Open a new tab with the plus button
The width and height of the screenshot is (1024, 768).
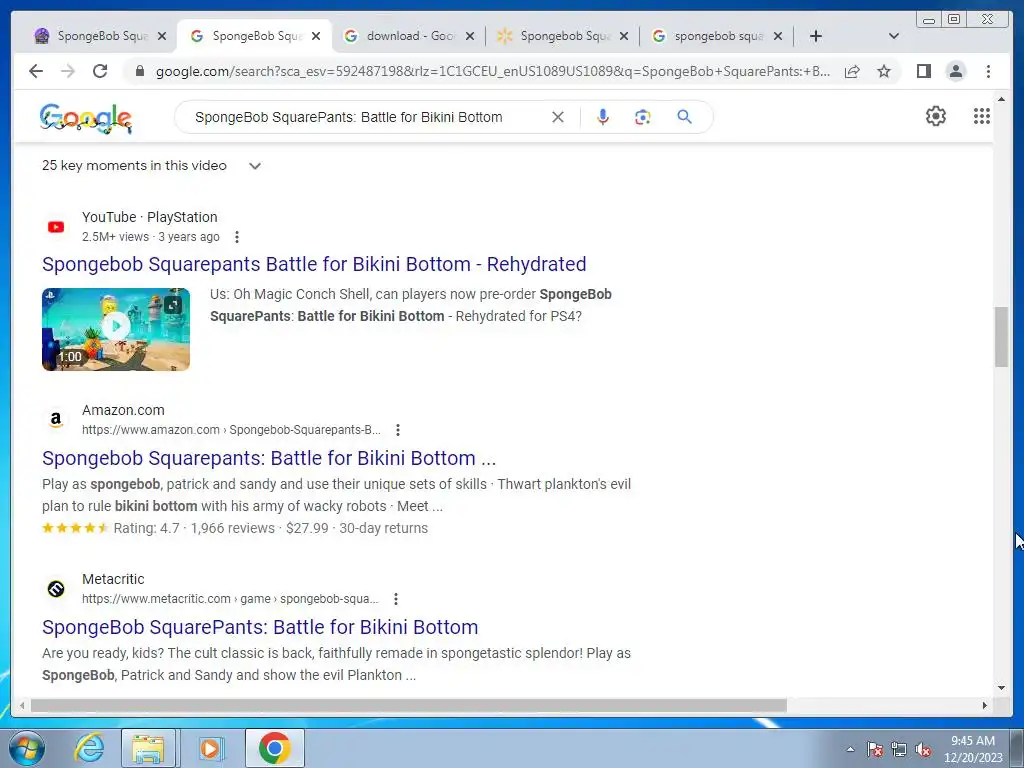pos(816,36)
